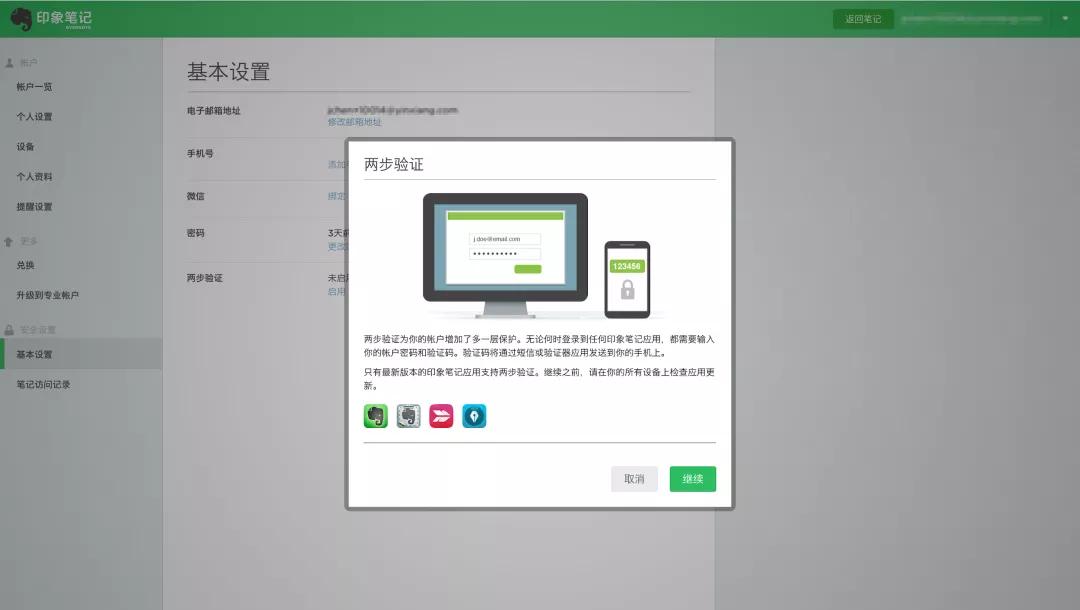
Task: Open 提醒设置 in sidebar
Action: point(34,207)
